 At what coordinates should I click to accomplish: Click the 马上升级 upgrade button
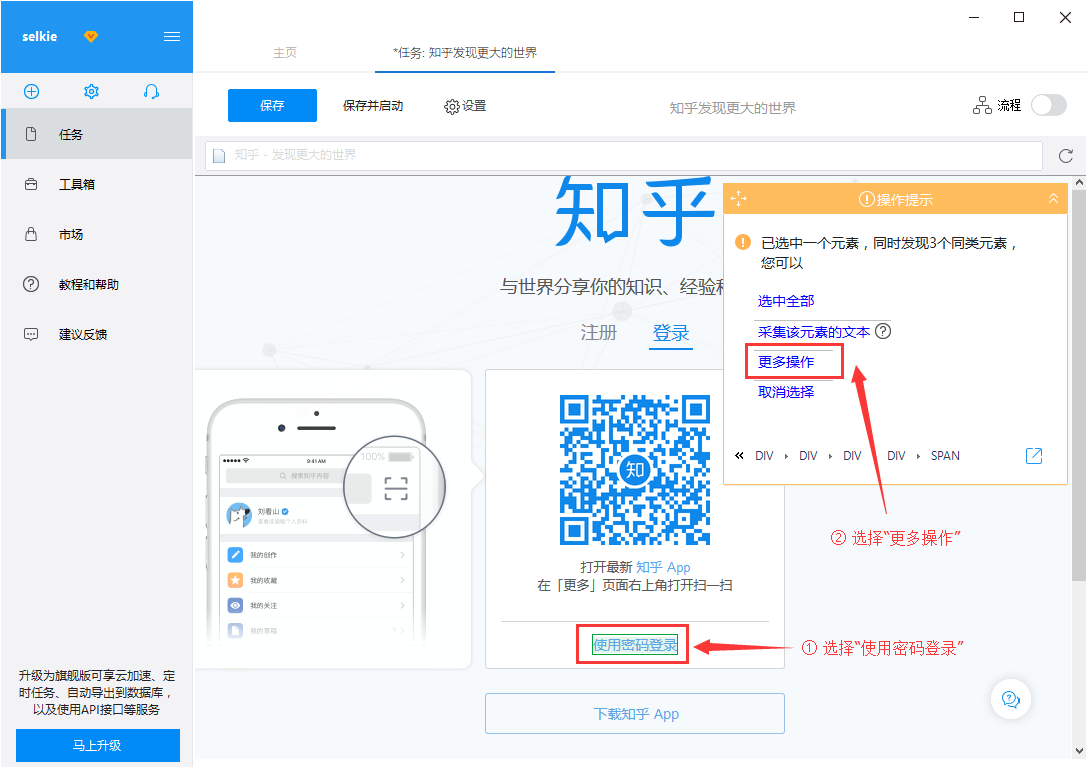tap(98, 745)
